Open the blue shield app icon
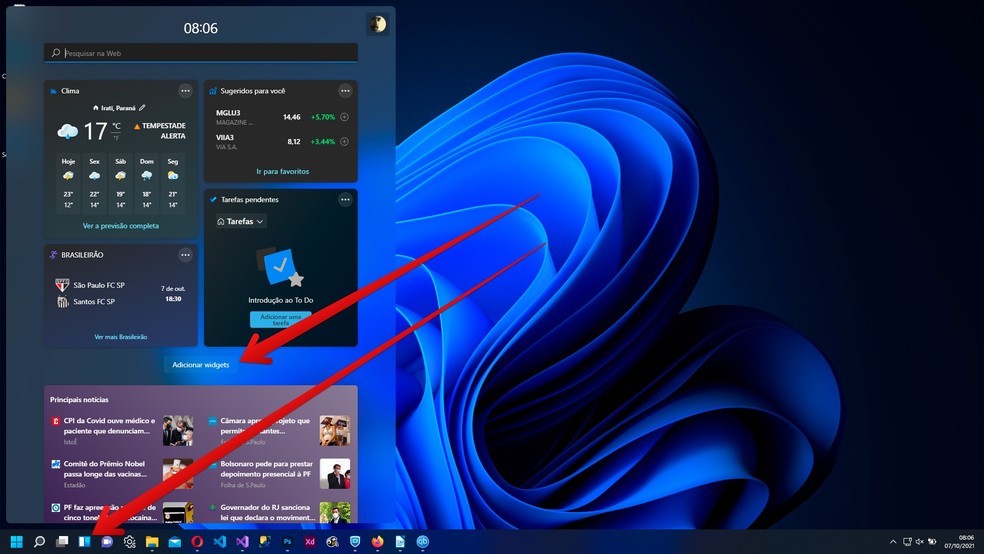Image resolution: width=984 pixels, height=554 pixels. (355, 541)
